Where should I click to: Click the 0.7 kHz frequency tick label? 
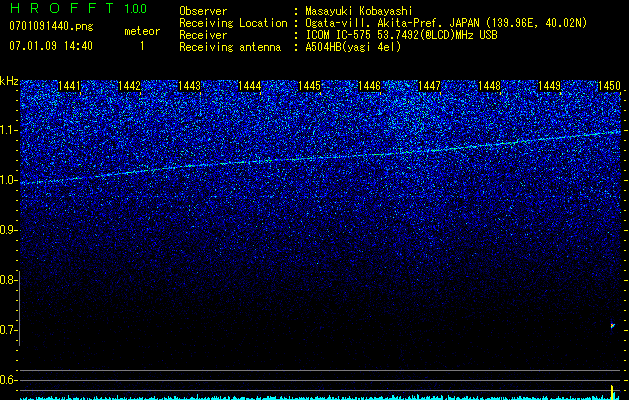[x=8, y=330]
